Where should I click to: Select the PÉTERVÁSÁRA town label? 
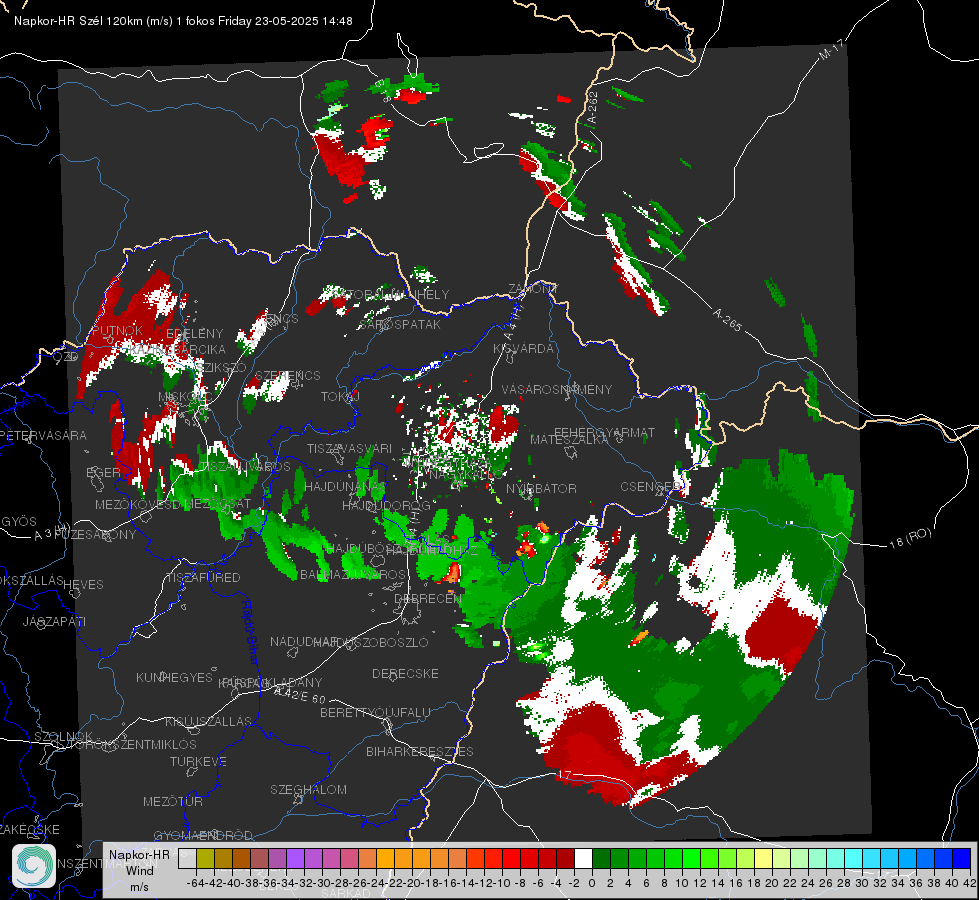43,435
